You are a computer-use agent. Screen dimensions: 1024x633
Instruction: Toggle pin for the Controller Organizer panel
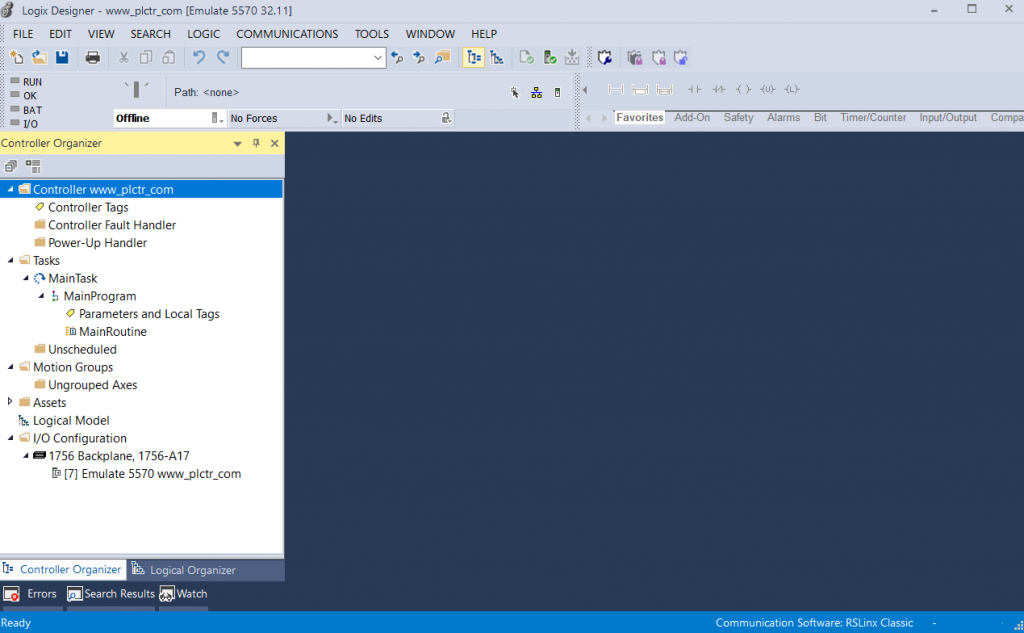[x=255, y=142]
